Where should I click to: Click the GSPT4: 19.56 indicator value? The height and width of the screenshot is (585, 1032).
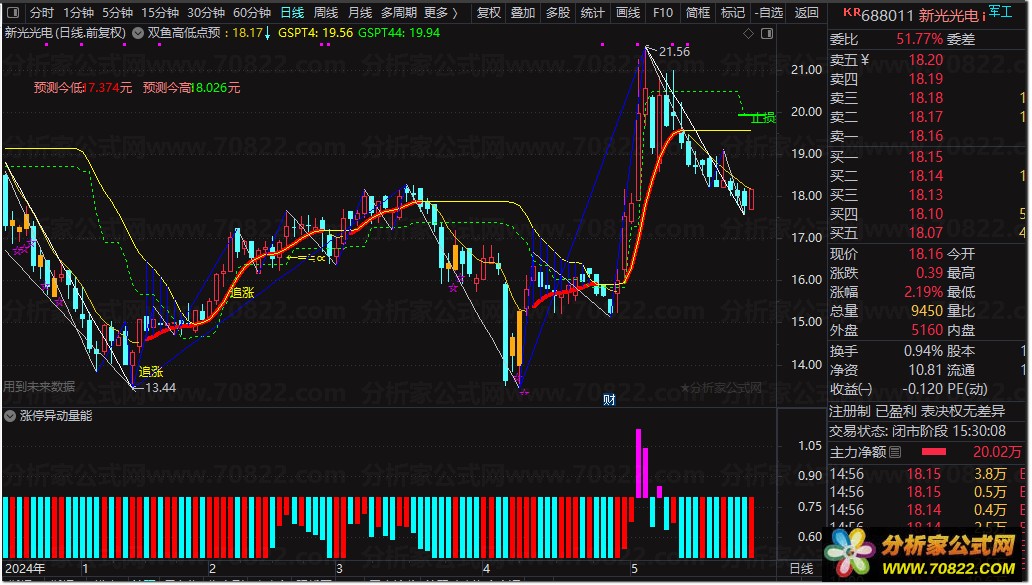tap(315, 33)
